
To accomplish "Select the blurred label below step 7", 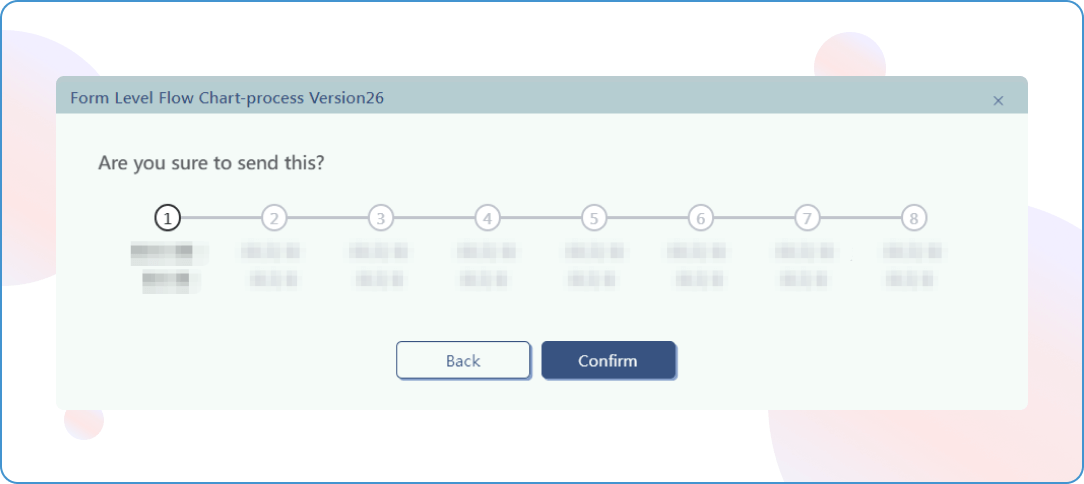I will 806,266.
